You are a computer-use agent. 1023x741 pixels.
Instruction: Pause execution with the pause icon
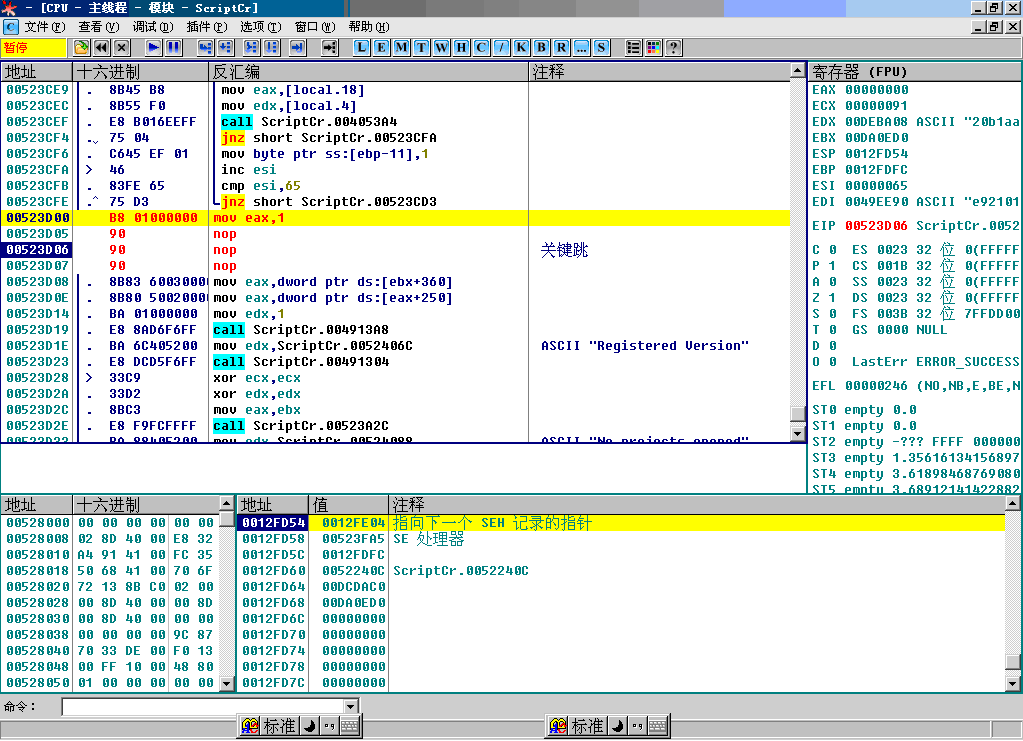click(x=173, y=47)
